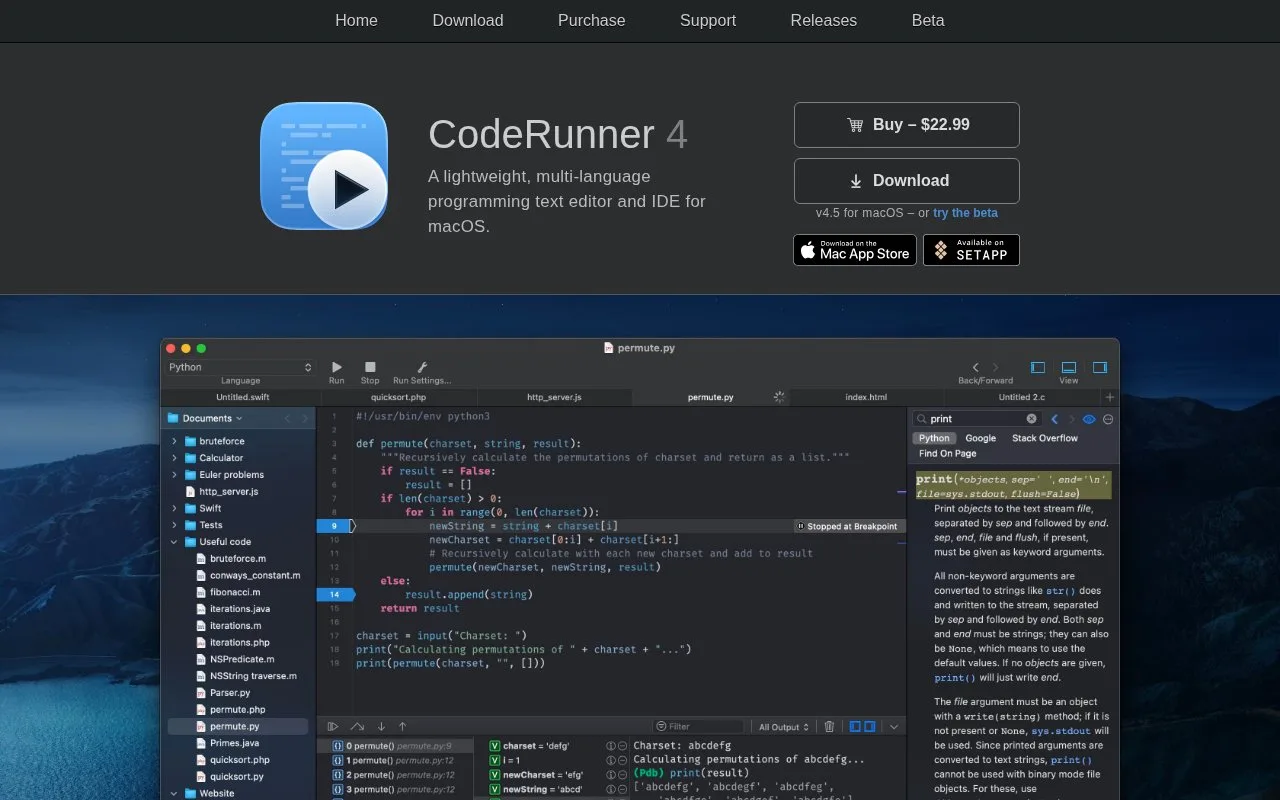Viewport: 1280px width, 800px height.
Task: Expand the Tests folder
Action: tap(174, 525)
